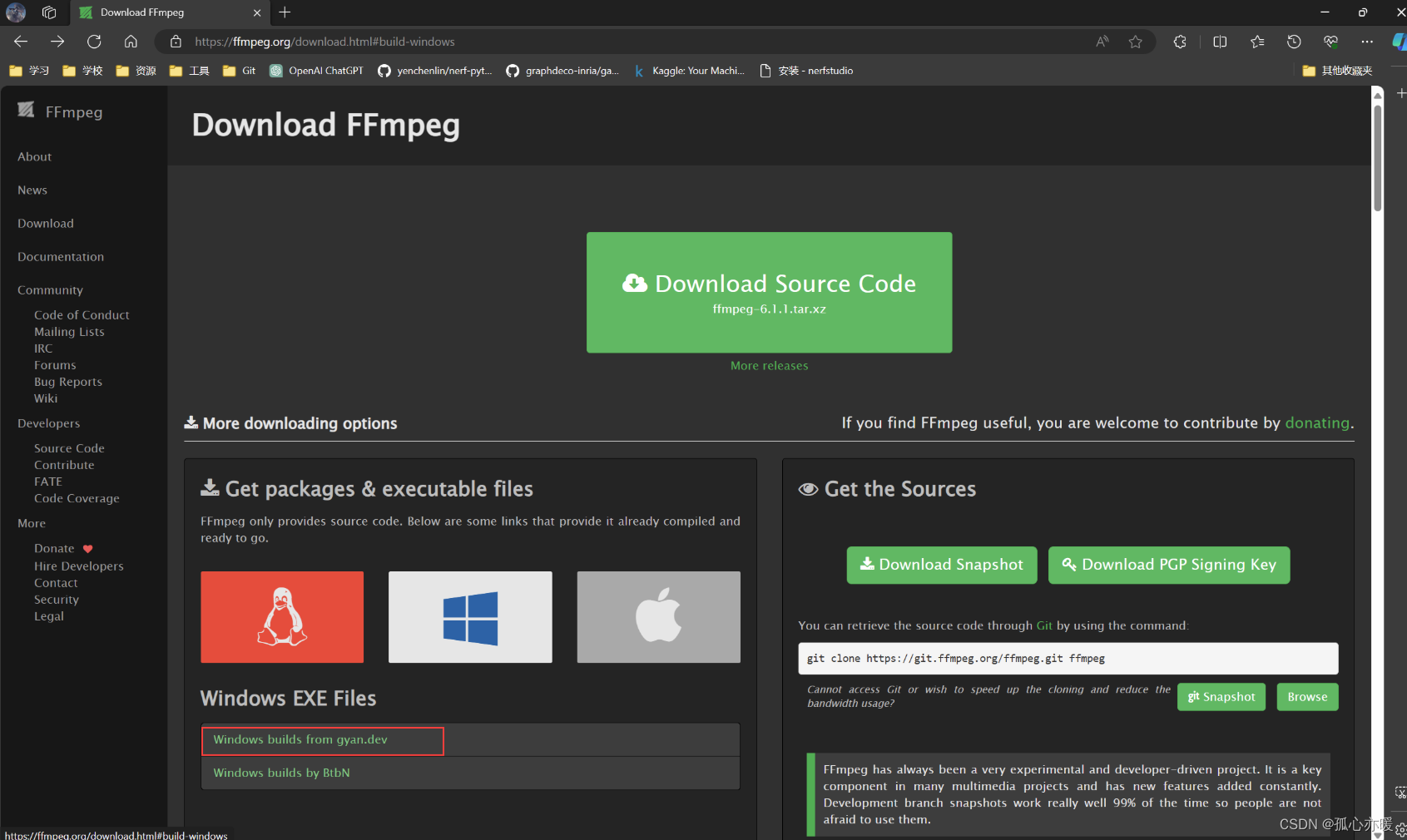Open browser essentials heart icon
This screenshot has height=840, width=1407.
point(1330,42)
